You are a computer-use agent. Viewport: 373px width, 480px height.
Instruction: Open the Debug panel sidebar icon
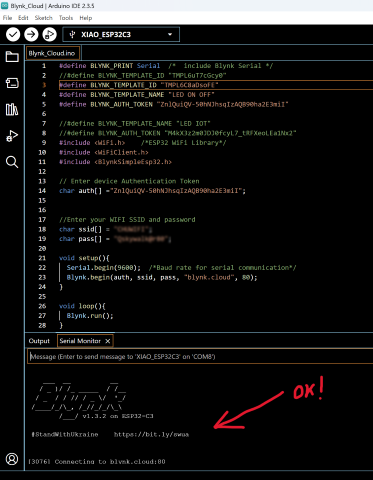(12, 136)
